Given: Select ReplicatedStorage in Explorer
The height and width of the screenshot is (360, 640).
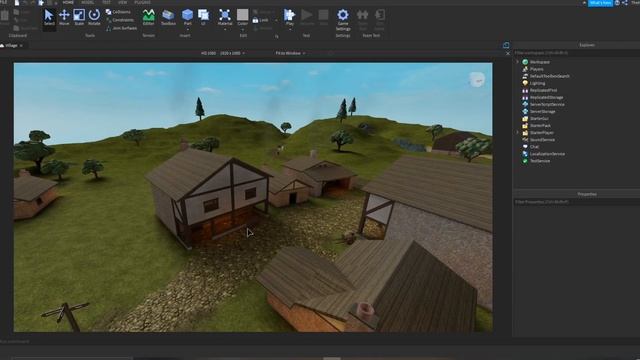Looking at the screenshot, I should point(547,98).
